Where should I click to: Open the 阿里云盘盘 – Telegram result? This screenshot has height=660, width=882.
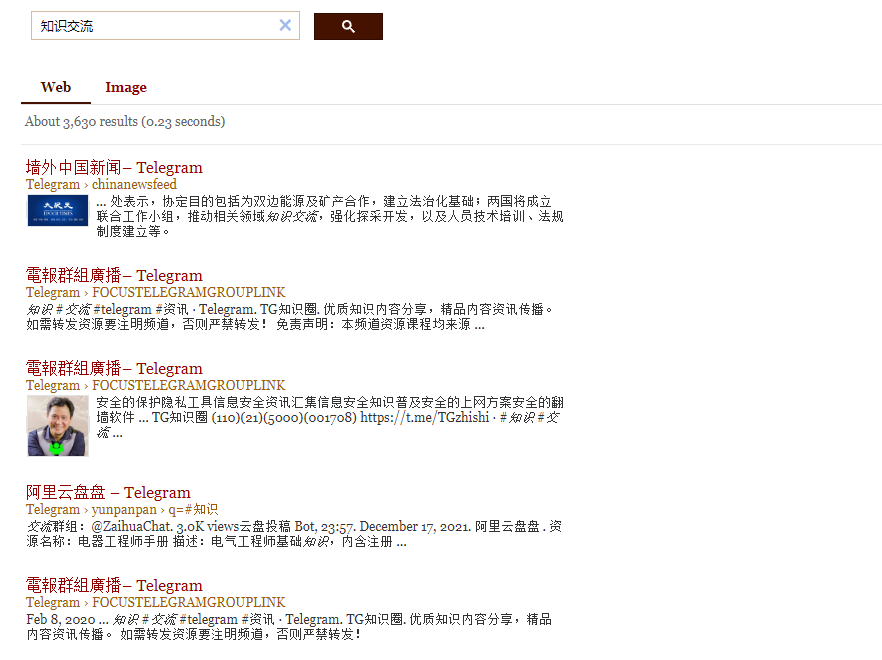(x=108, y=492)
